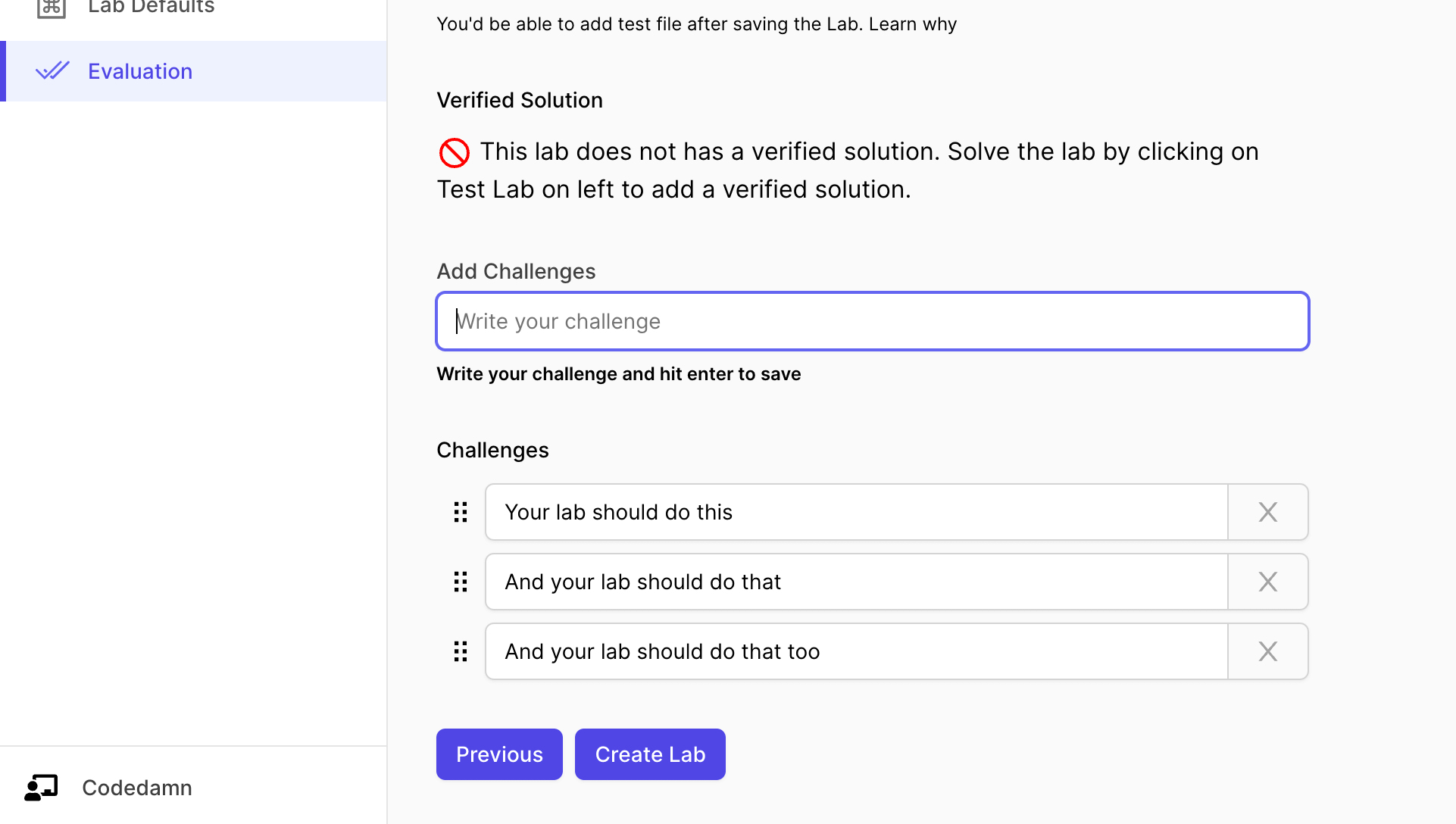Image resolution: width=1456 pixels, height=824 pixels.
Task: Click the Codedamn logo icon
Action: coord(41,788)
